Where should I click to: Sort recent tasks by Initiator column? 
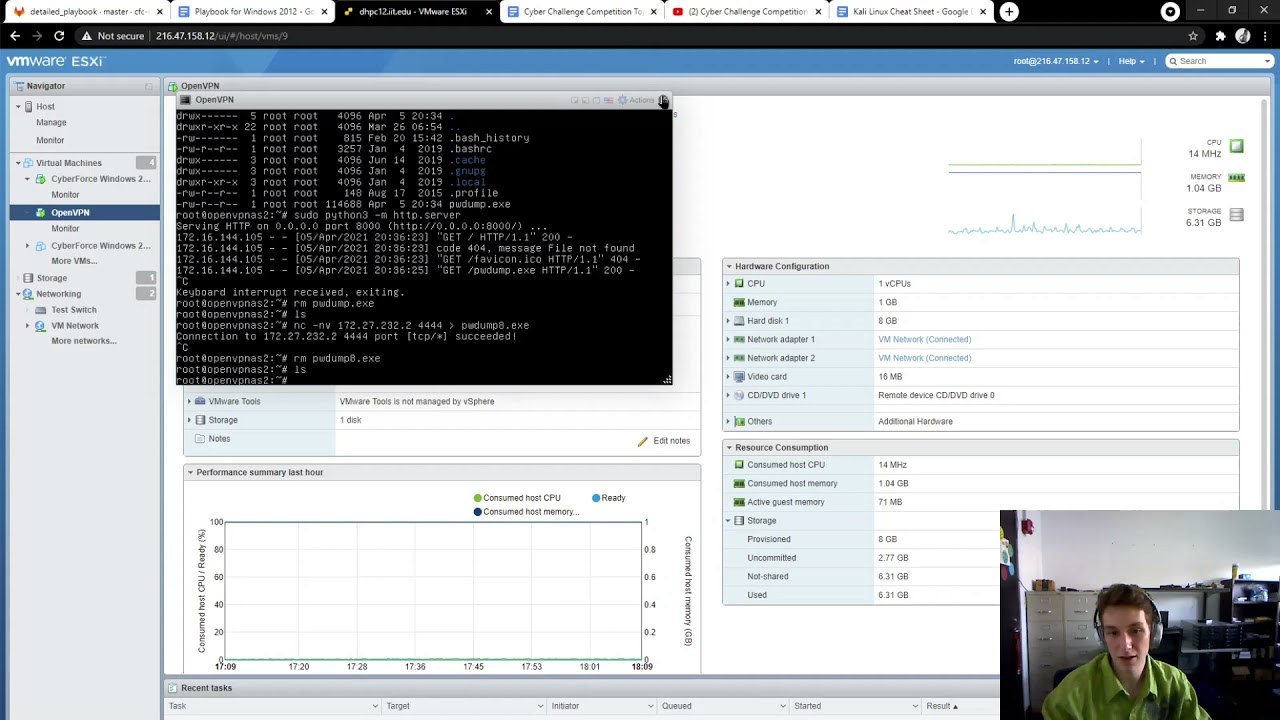point(600,706)
